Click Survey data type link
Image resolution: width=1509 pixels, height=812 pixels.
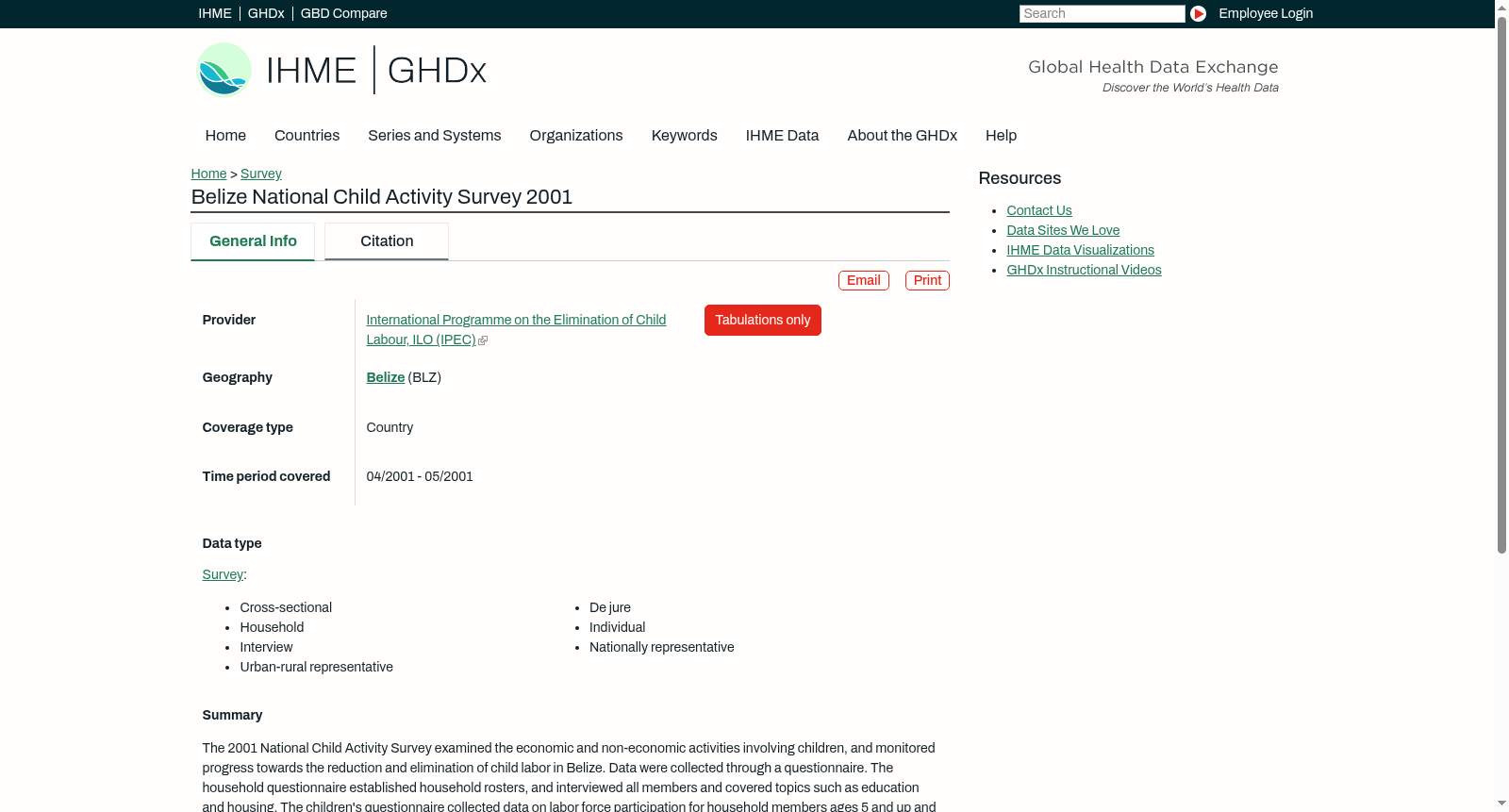point(223,574)
